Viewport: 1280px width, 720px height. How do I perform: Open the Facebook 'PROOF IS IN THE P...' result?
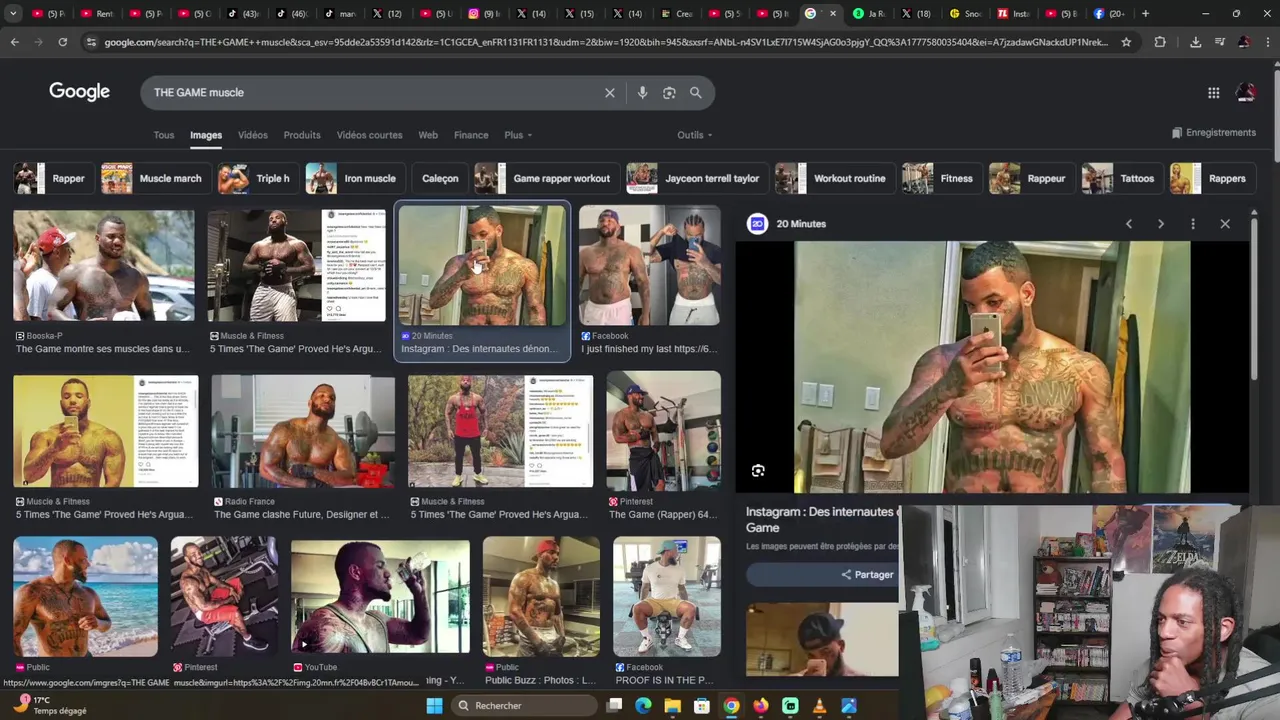click(667, 597)
